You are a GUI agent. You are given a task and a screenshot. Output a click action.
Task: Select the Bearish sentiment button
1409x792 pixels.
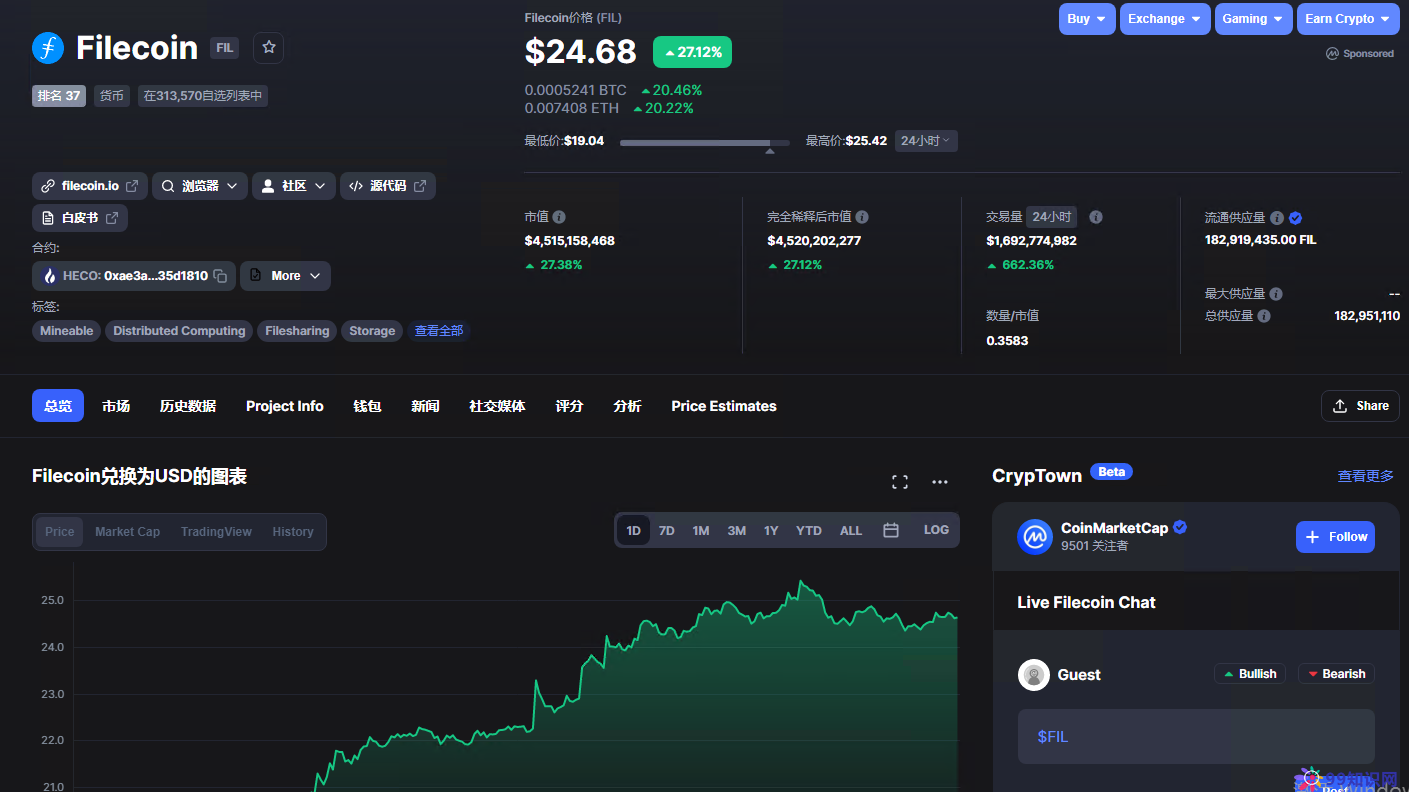[1336, 674]
